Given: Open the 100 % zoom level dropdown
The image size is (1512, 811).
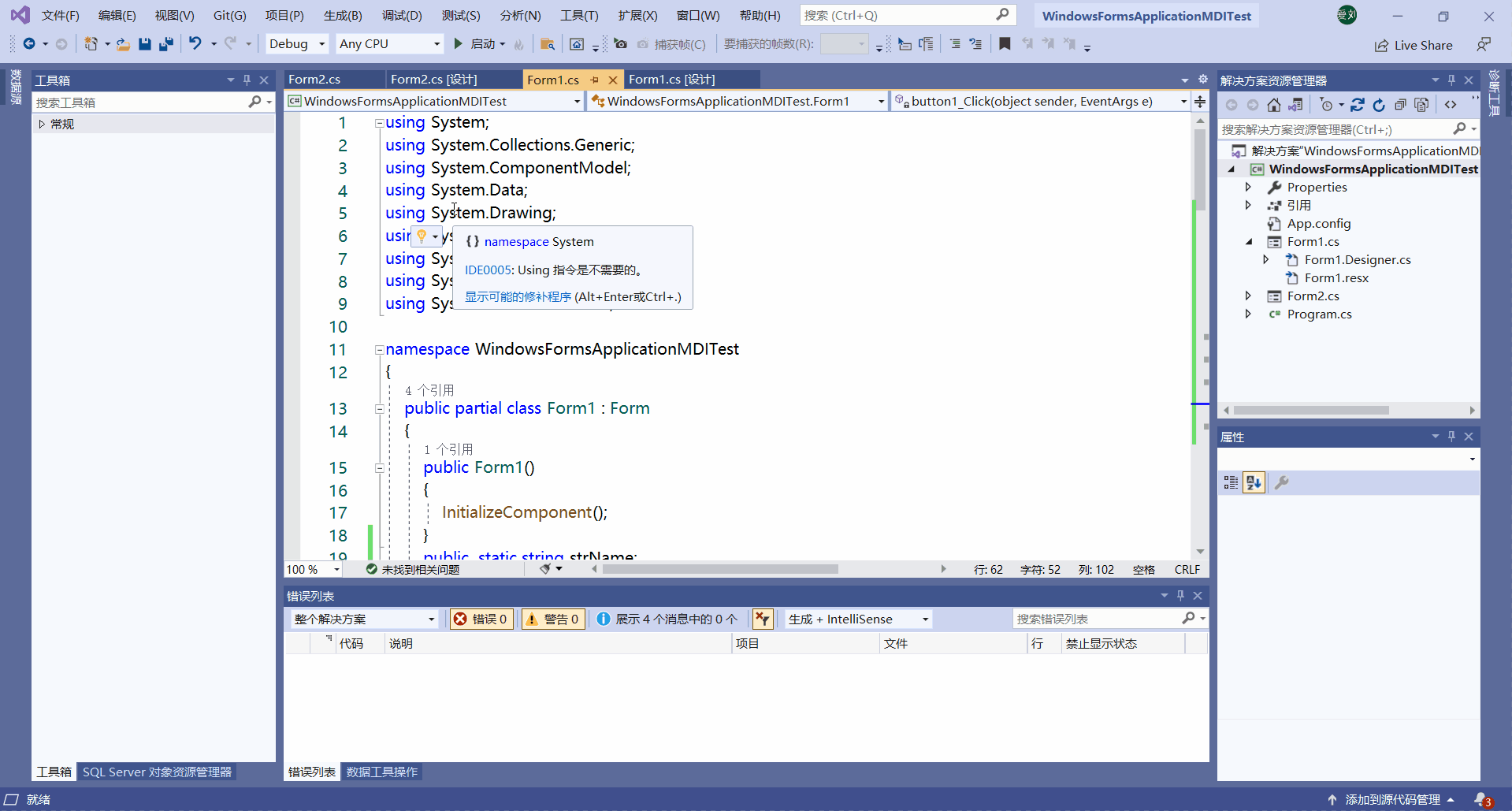Looking at the screenshot, I should point(314,569).
